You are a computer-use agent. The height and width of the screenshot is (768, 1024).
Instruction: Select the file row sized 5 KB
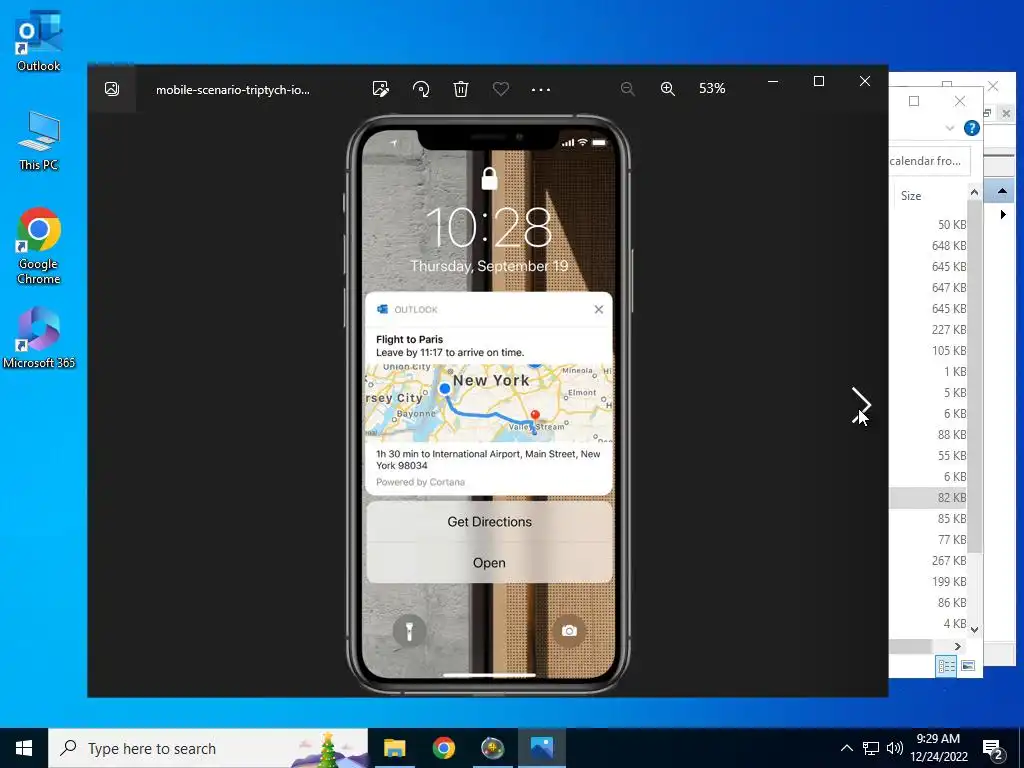coord(928,392)
